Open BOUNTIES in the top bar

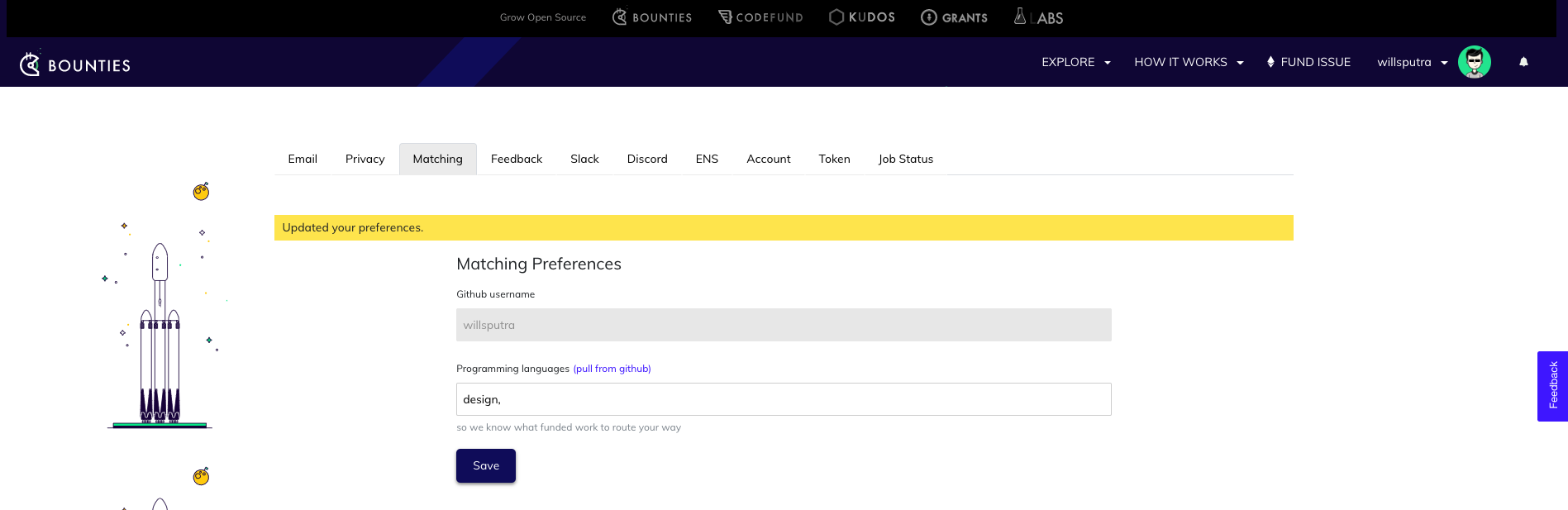coord(651,17)
